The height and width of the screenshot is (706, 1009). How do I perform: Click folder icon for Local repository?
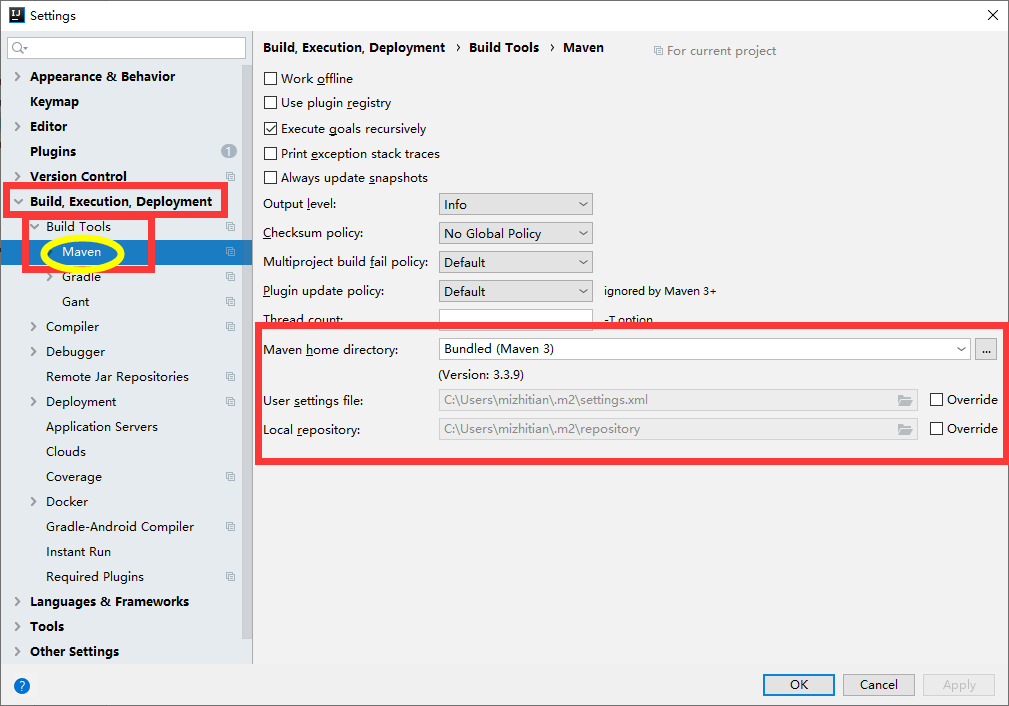(x=905, y=429)
